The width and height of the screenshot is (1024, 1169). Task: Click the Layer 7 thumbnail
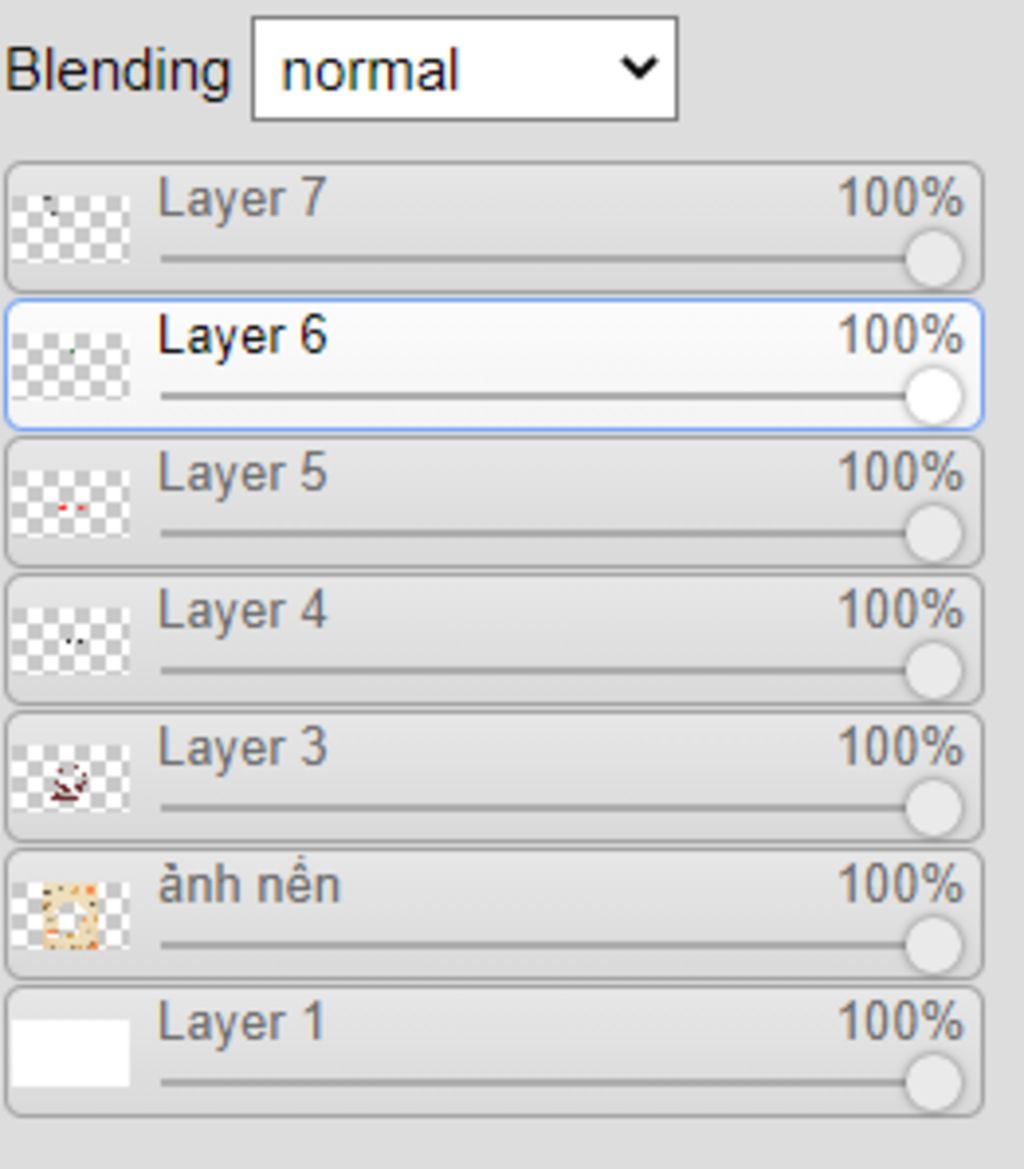pyautogui.click(x=70, y=227)
